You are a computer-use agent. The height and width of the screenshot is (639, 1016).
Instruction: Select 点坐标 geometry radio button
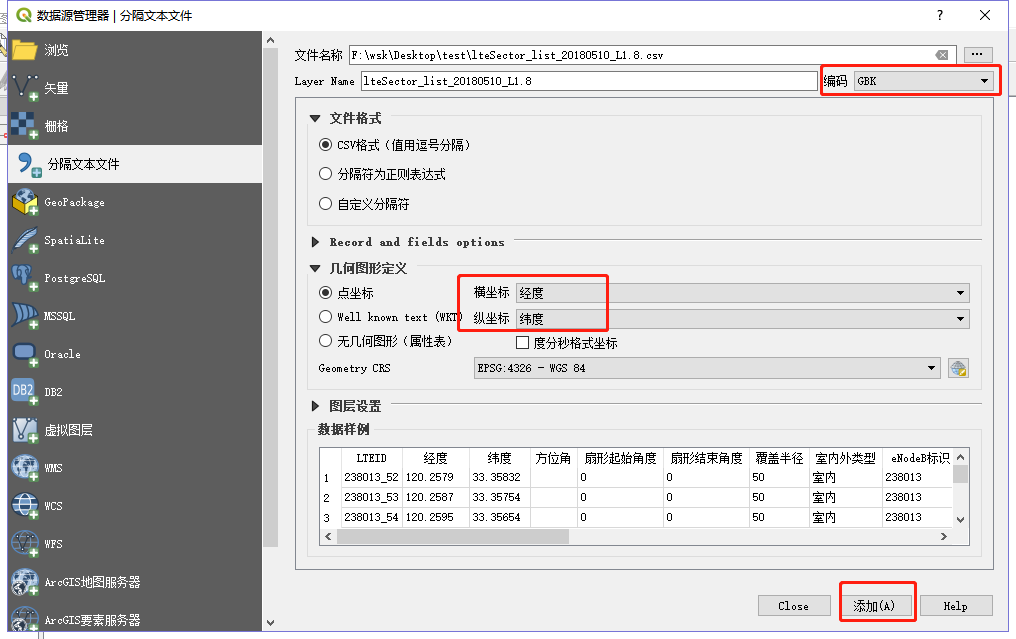[325, 293]
